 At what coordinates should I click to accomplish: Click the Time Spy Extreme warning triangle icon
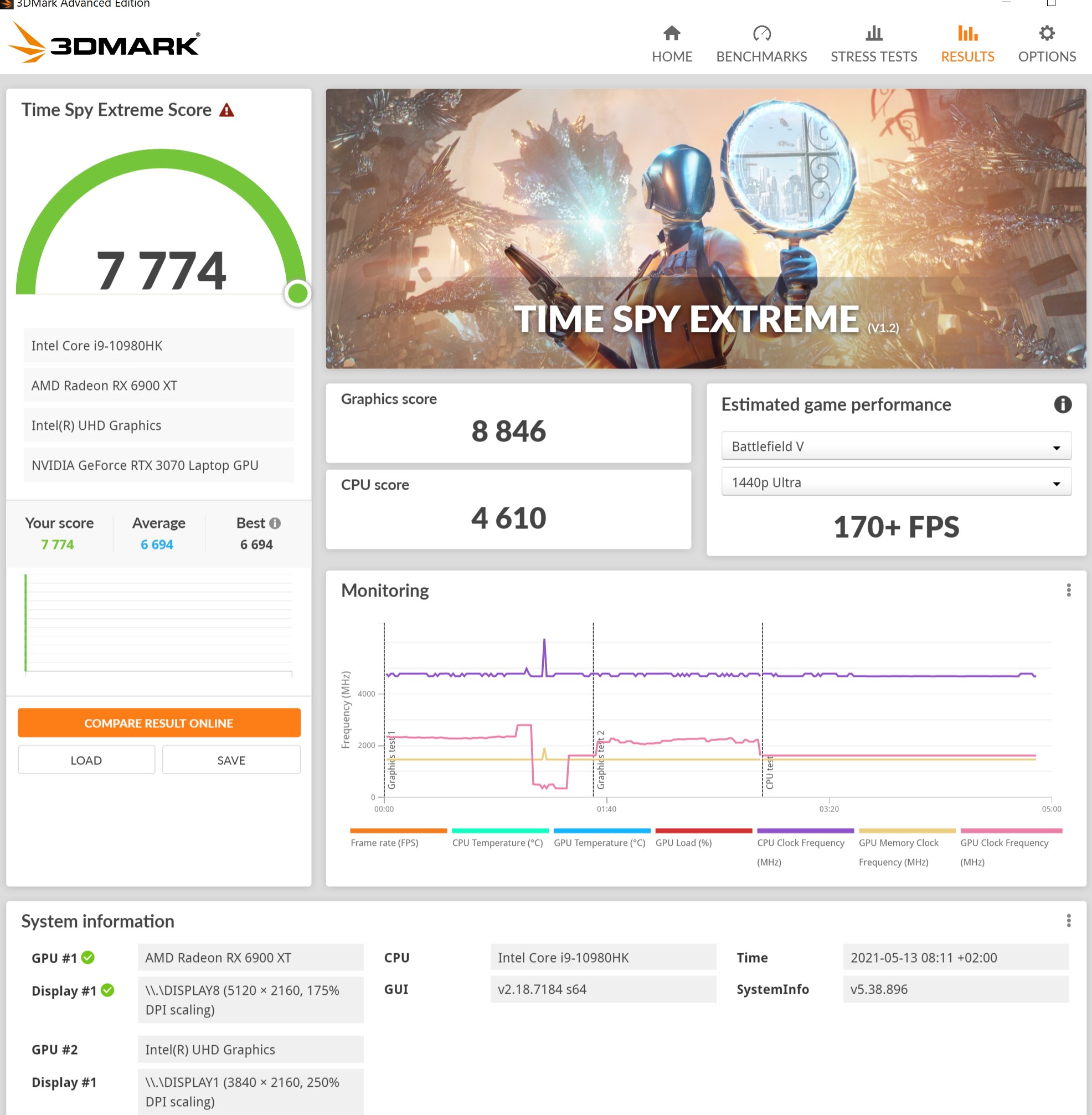click(226, 110)
